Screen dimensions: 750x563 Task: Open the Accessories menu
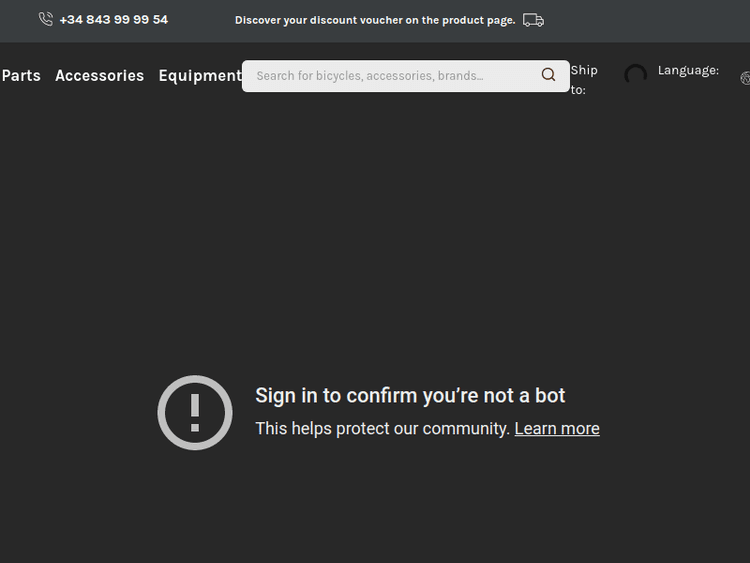point(99,76)
